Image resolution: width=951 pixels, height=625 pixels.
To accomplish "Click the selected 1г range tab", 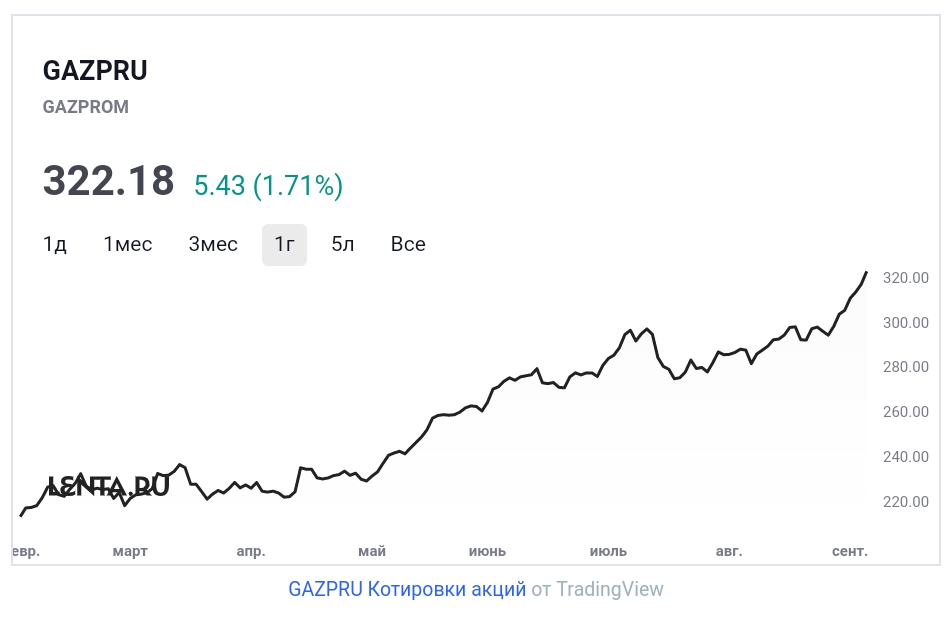I will (x=284, y=245).
